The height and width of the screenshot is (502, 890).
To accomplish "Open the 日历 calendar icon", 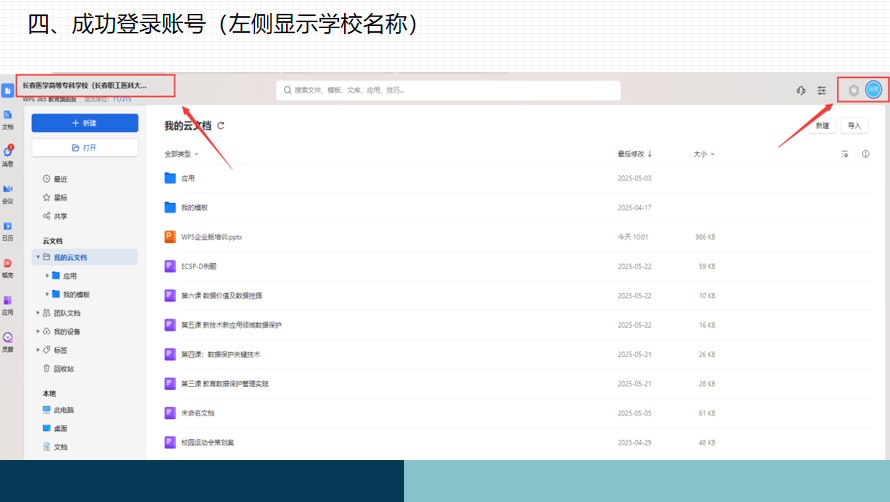I will click(x=7, y=231).
